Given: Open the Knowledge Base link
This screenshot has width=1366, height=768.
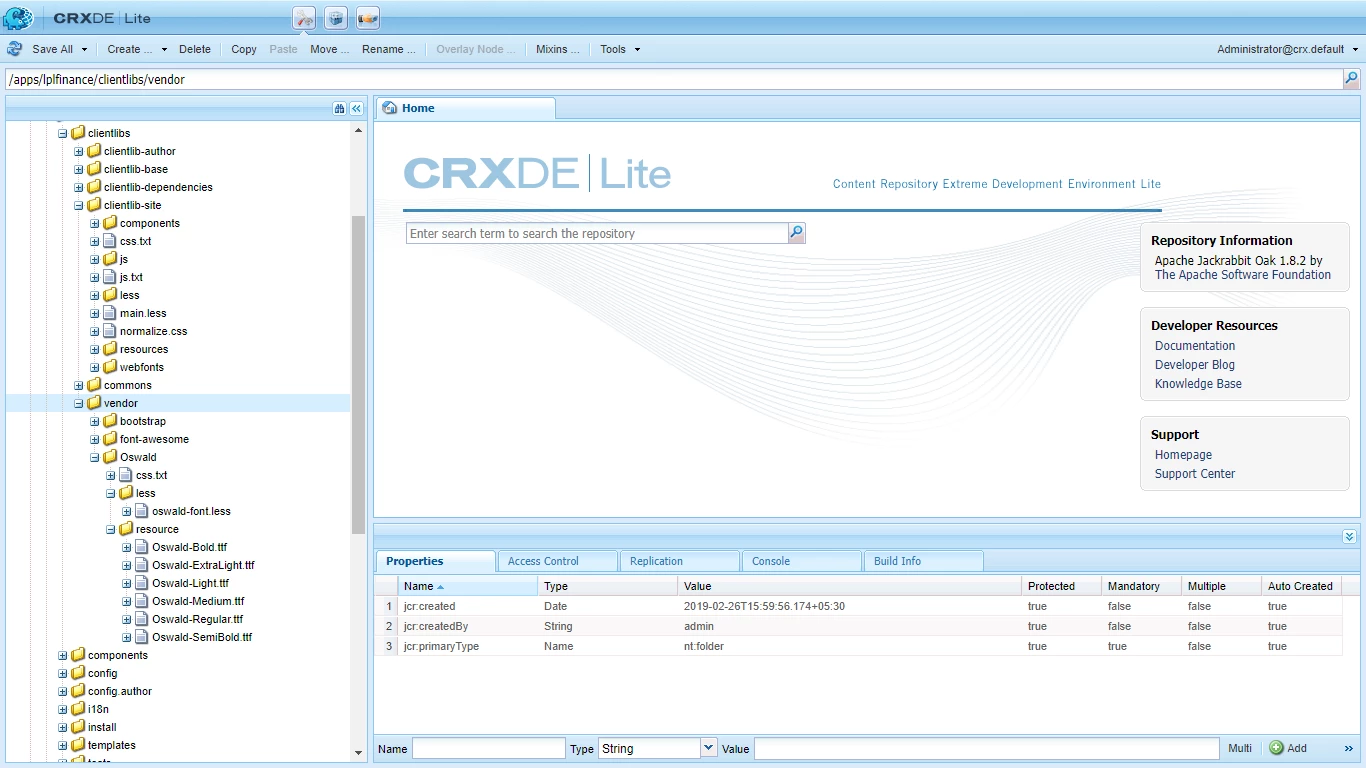Looking at the screenshot, I should (1198, 384).
